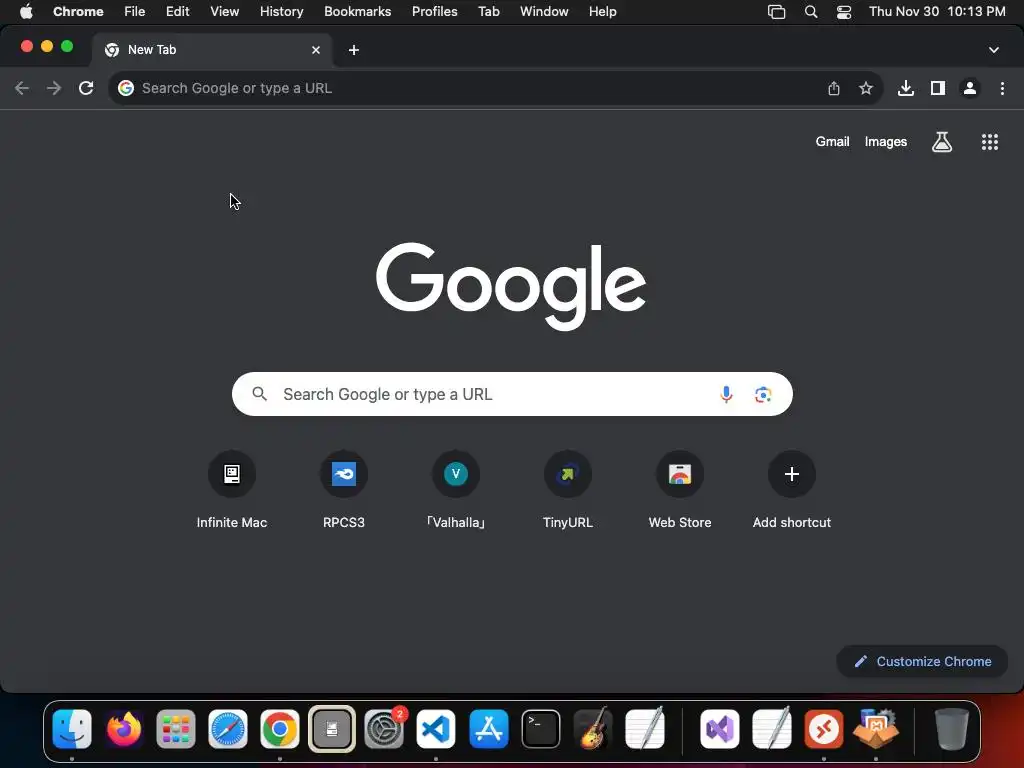This screenshot has width=1024, height=768.
Task: Open the View menu
Action: tap(225, 11)
